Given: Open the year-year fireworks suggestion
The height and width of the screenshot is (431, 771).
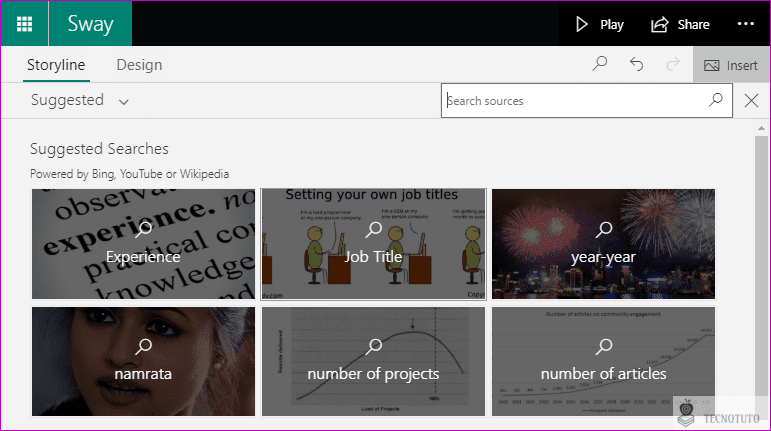Looking at the screenshot, I should coord(603,244).
